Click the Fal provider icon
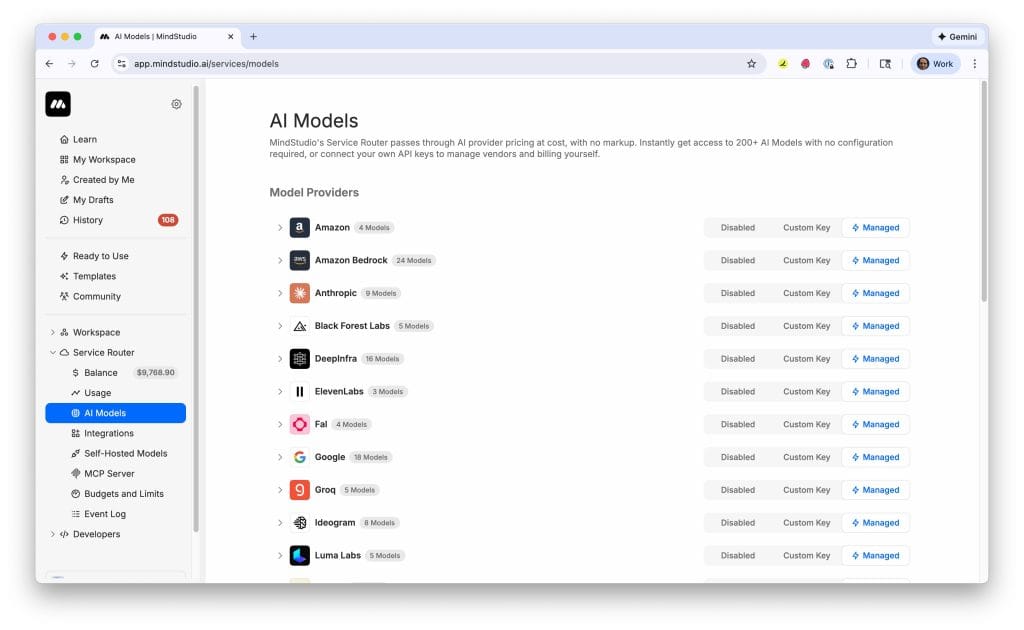Screen dimensions: 1024x630 (299, 424)
